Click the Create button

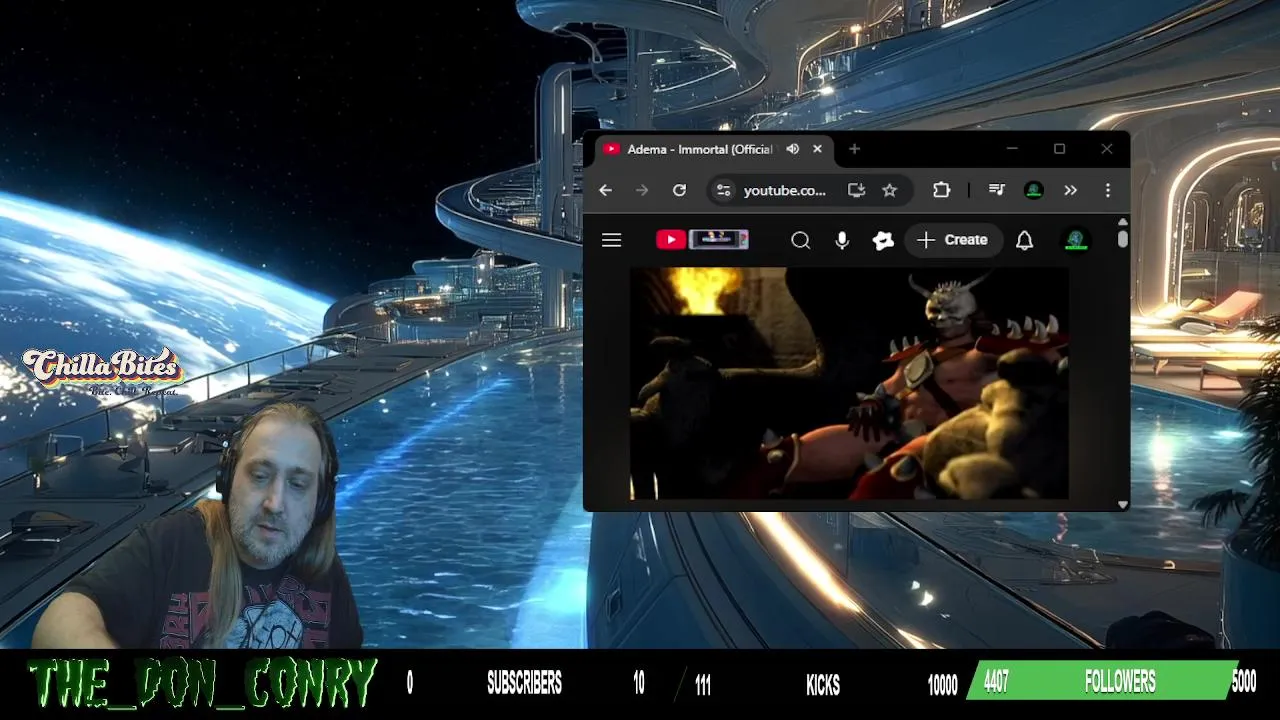point(953,240)
